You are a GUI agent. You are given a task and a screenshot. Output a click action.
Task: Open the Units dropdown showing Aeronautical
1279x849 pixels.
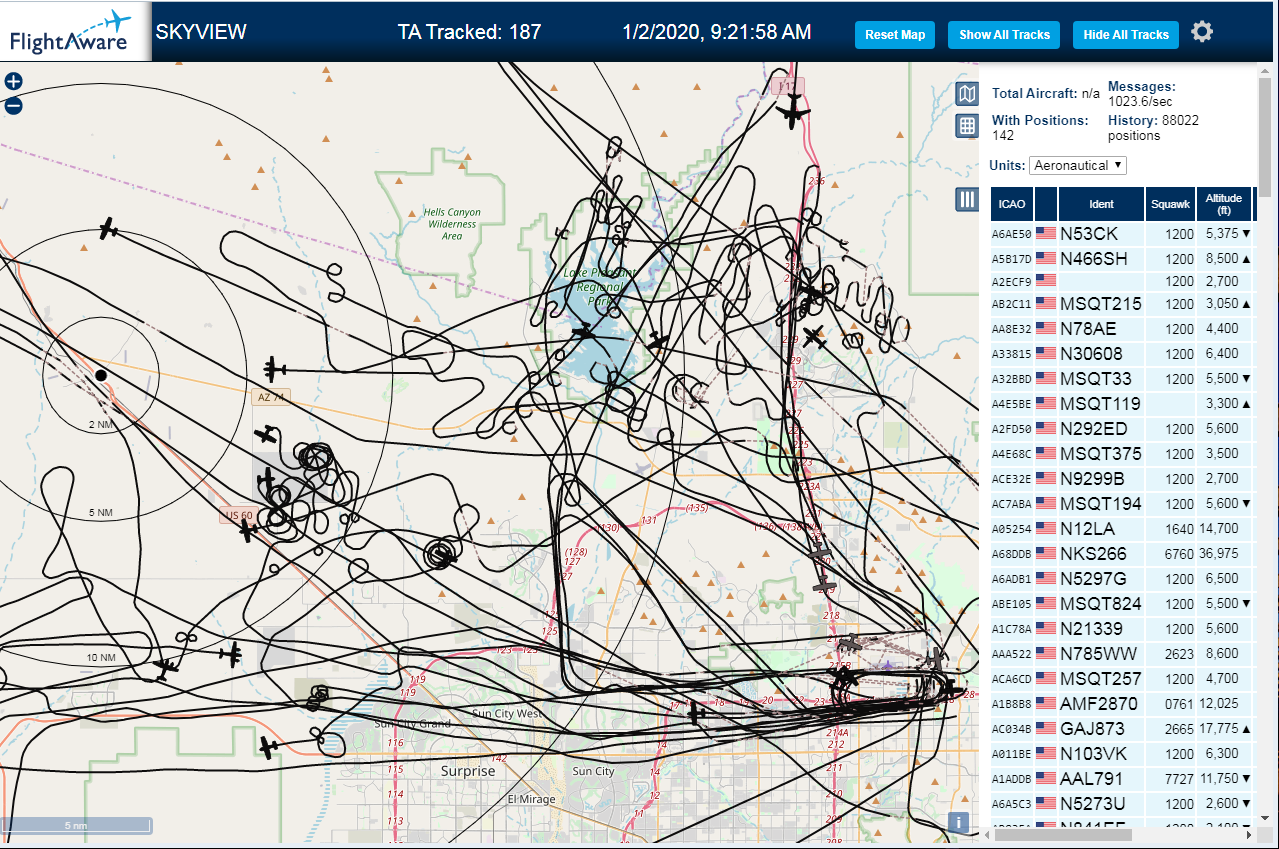click(x=1078, y=165)
